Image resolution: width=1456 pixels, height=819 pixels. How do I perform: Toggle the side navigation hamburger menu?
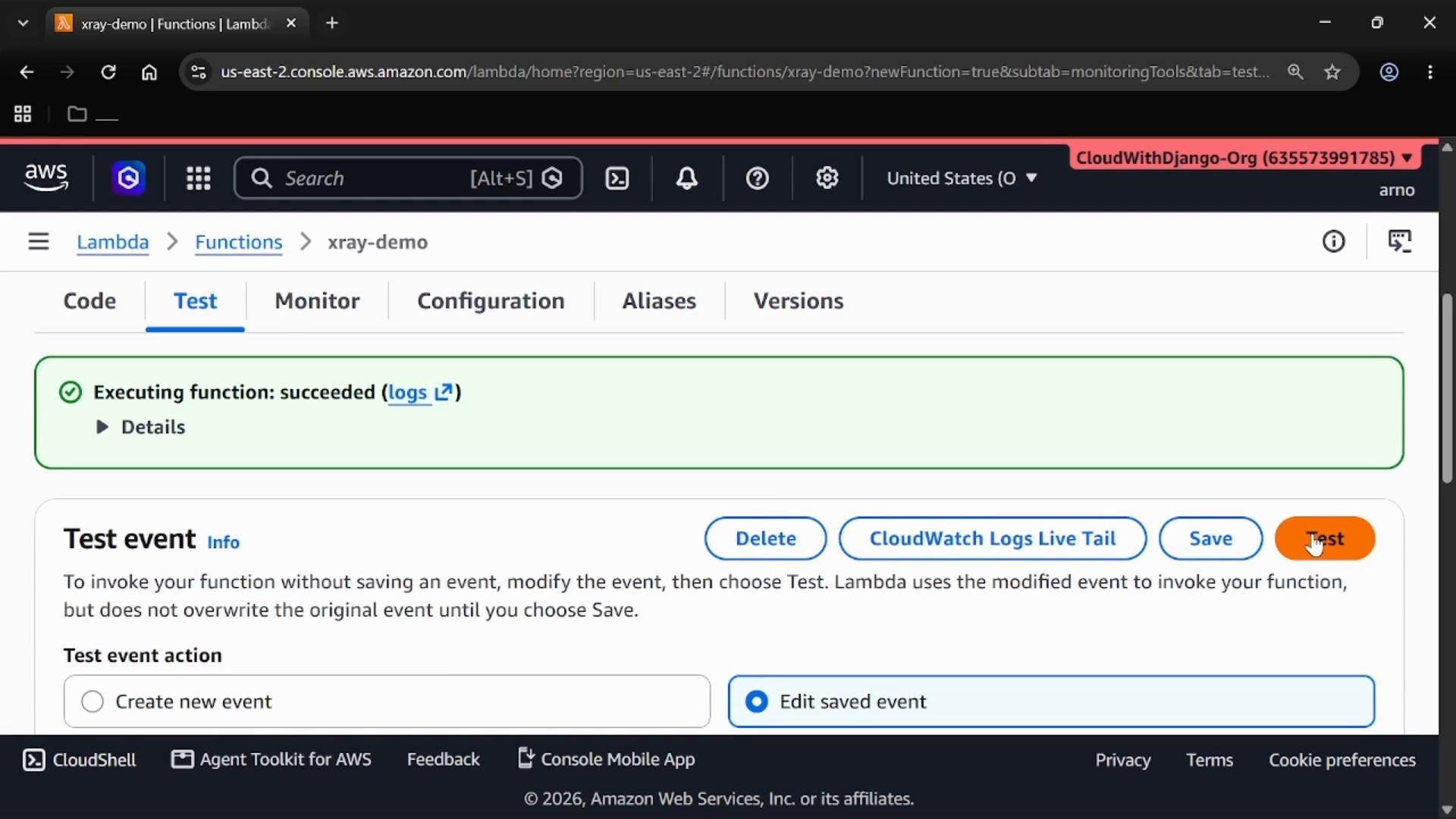click(x=39, y=242)
